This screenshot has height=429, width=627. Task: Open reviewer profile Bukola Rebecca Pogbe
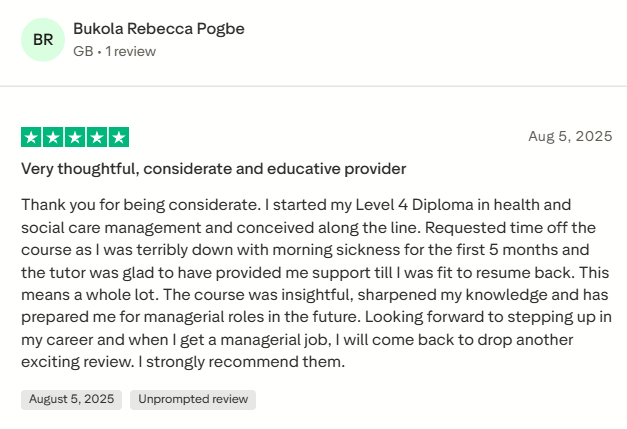tap(159, 28)
